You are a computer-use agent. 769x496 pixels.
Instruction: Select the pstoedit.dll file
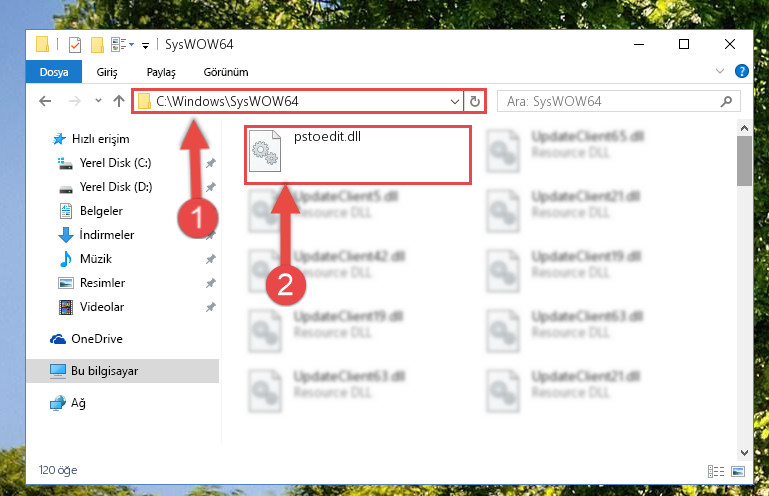click(358, 154)
